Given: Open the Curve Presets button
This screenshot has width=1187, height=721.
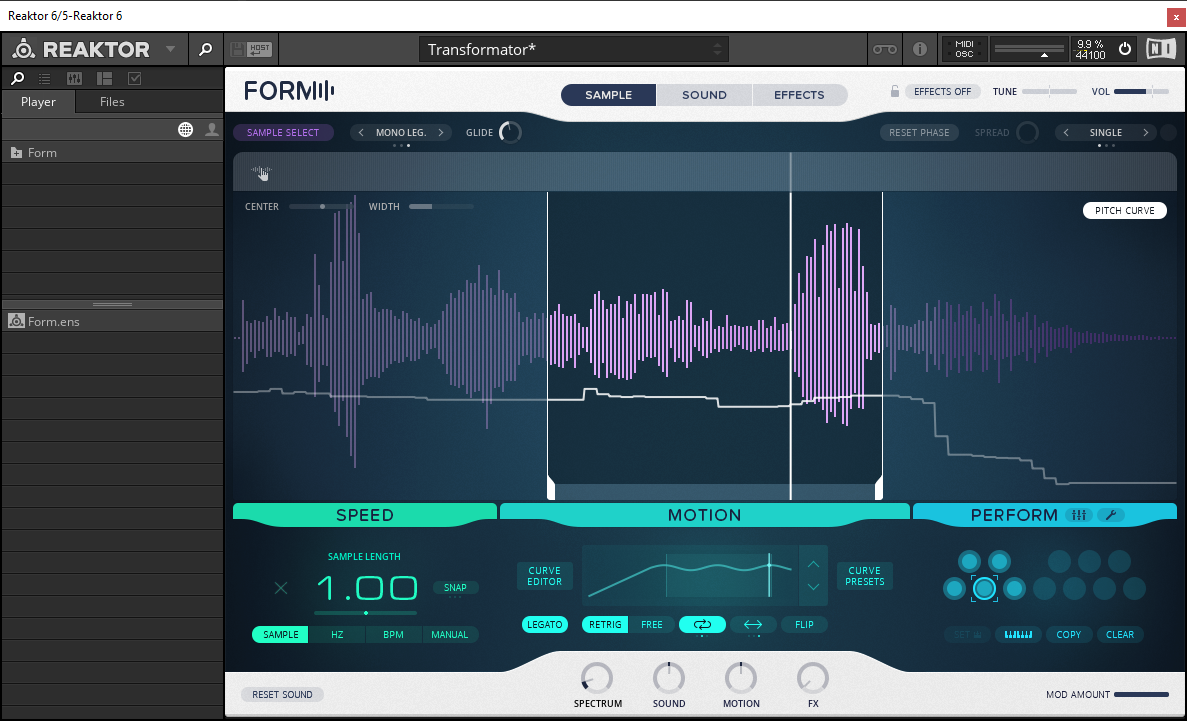Looking at the screenshot, I should (x=864, y=576).
